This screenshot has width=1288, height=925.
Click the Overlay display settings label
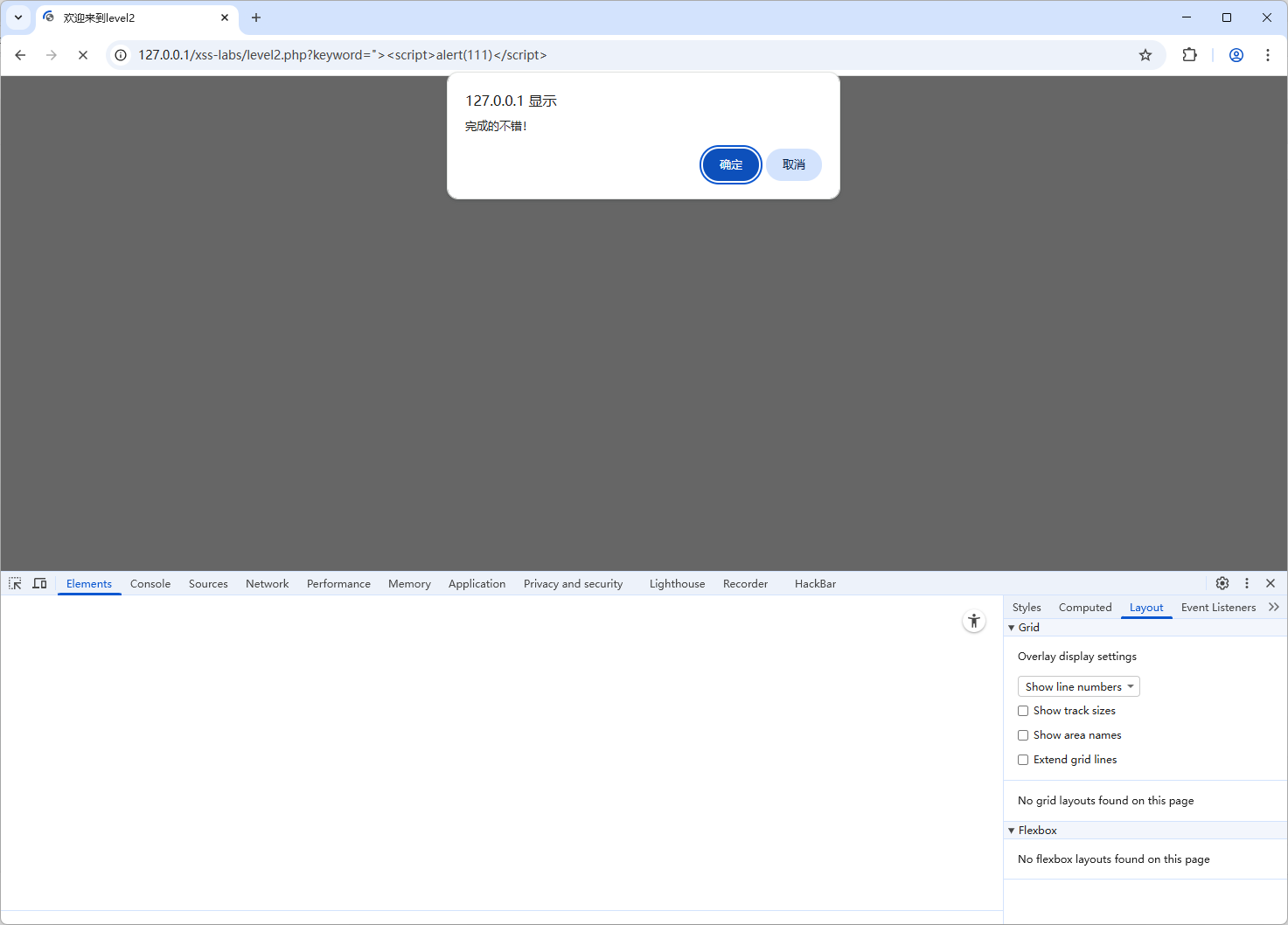[x=1077, y=657]
